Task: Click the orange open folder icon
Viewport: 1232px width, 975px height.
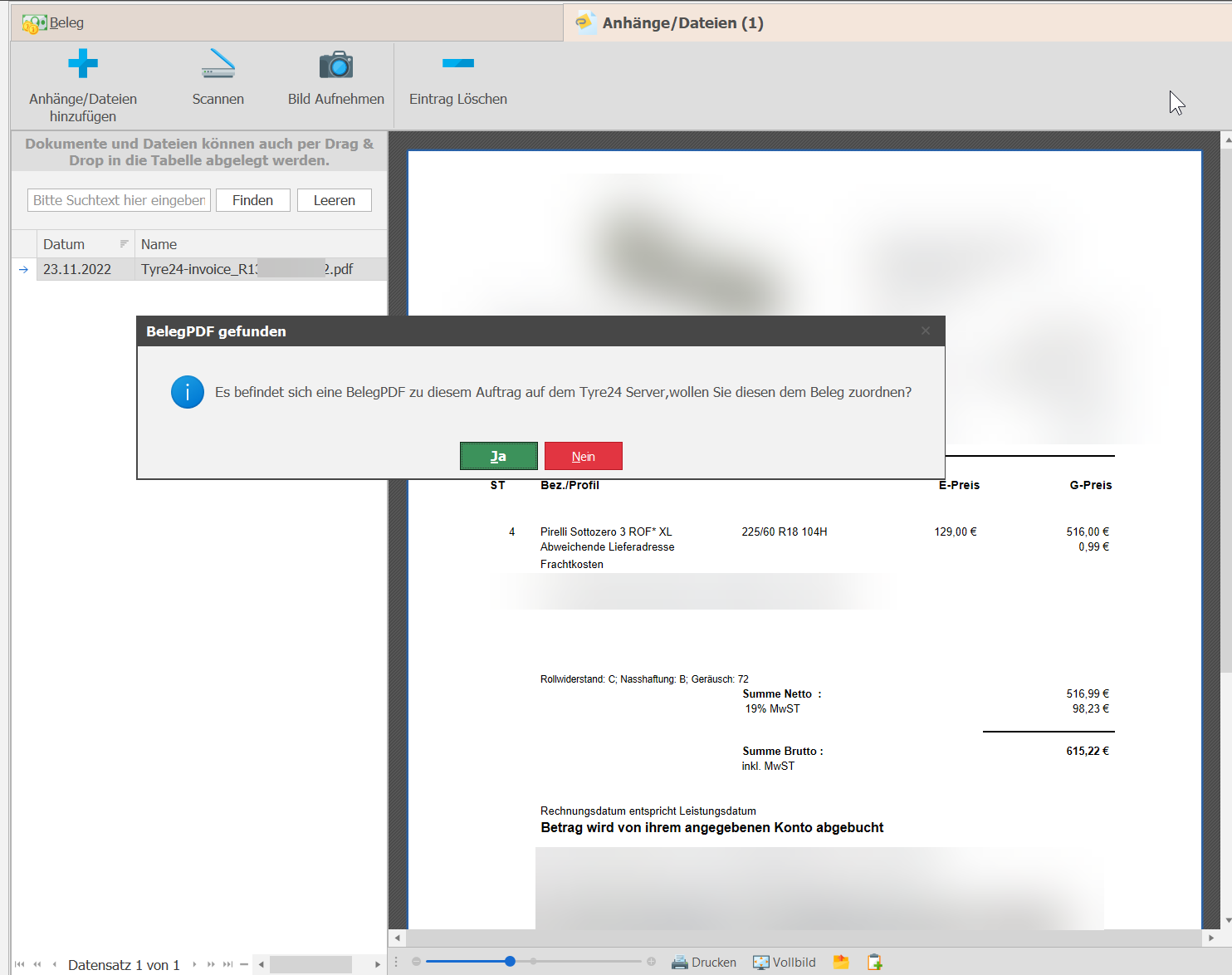Action: pos(841,962)
